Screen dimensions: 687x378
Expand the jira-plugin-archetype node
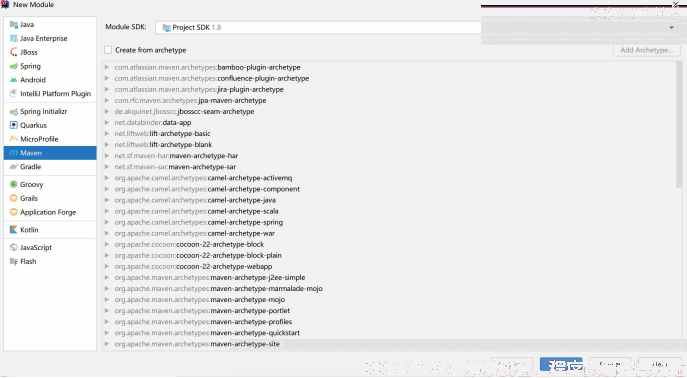click(x=106, y=89)
